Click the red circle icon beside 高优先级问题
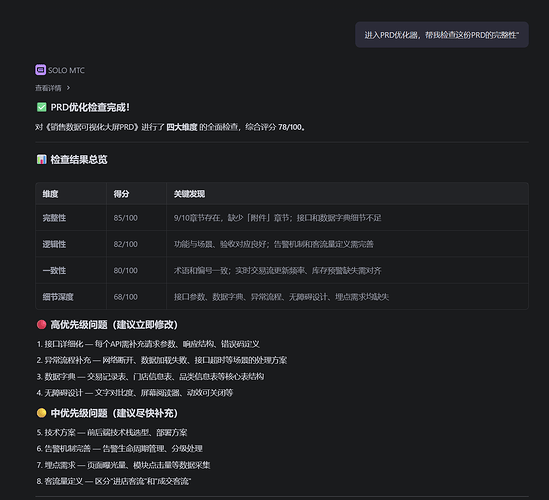 click(42, 325)
